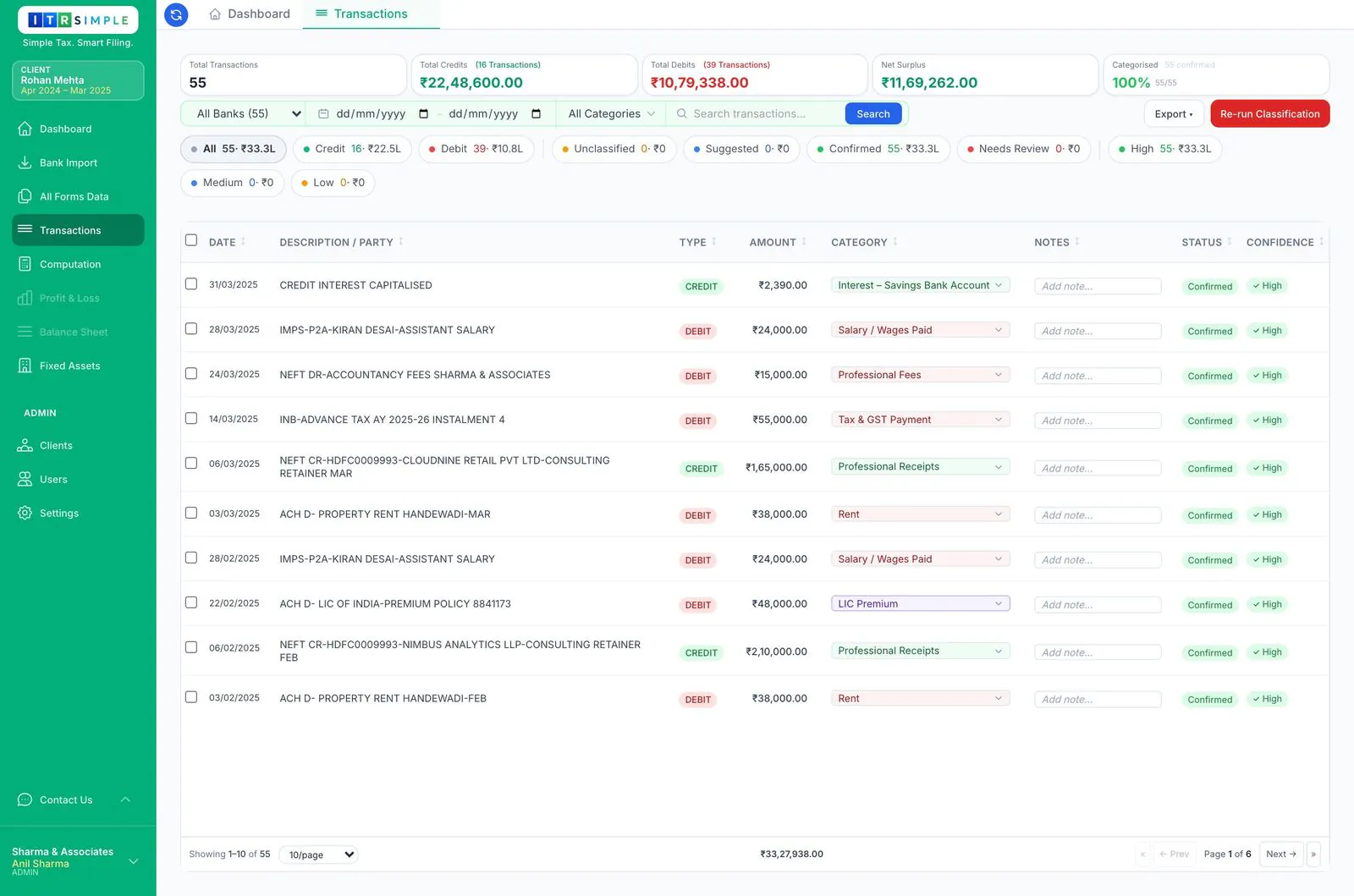The image size is (1354, 896).
Task: Check the Property Rent Handewadi-MAR checkbox
Action: 191,513
